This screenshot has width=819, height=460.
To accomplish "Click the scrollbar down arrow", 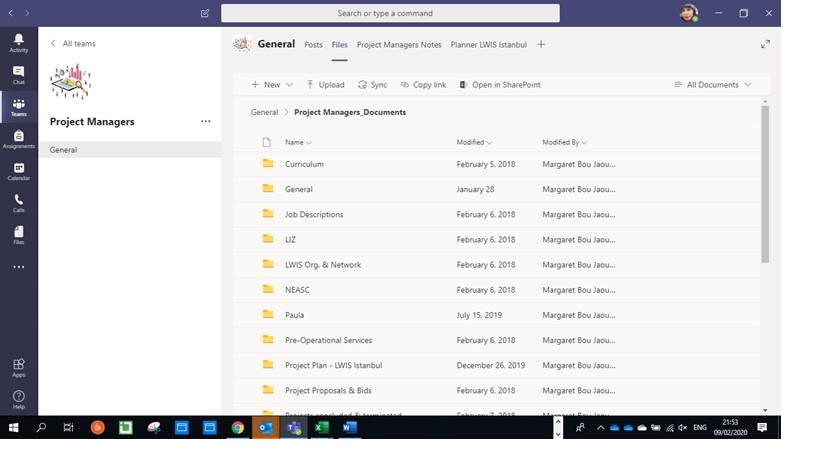I will [765, 411].
